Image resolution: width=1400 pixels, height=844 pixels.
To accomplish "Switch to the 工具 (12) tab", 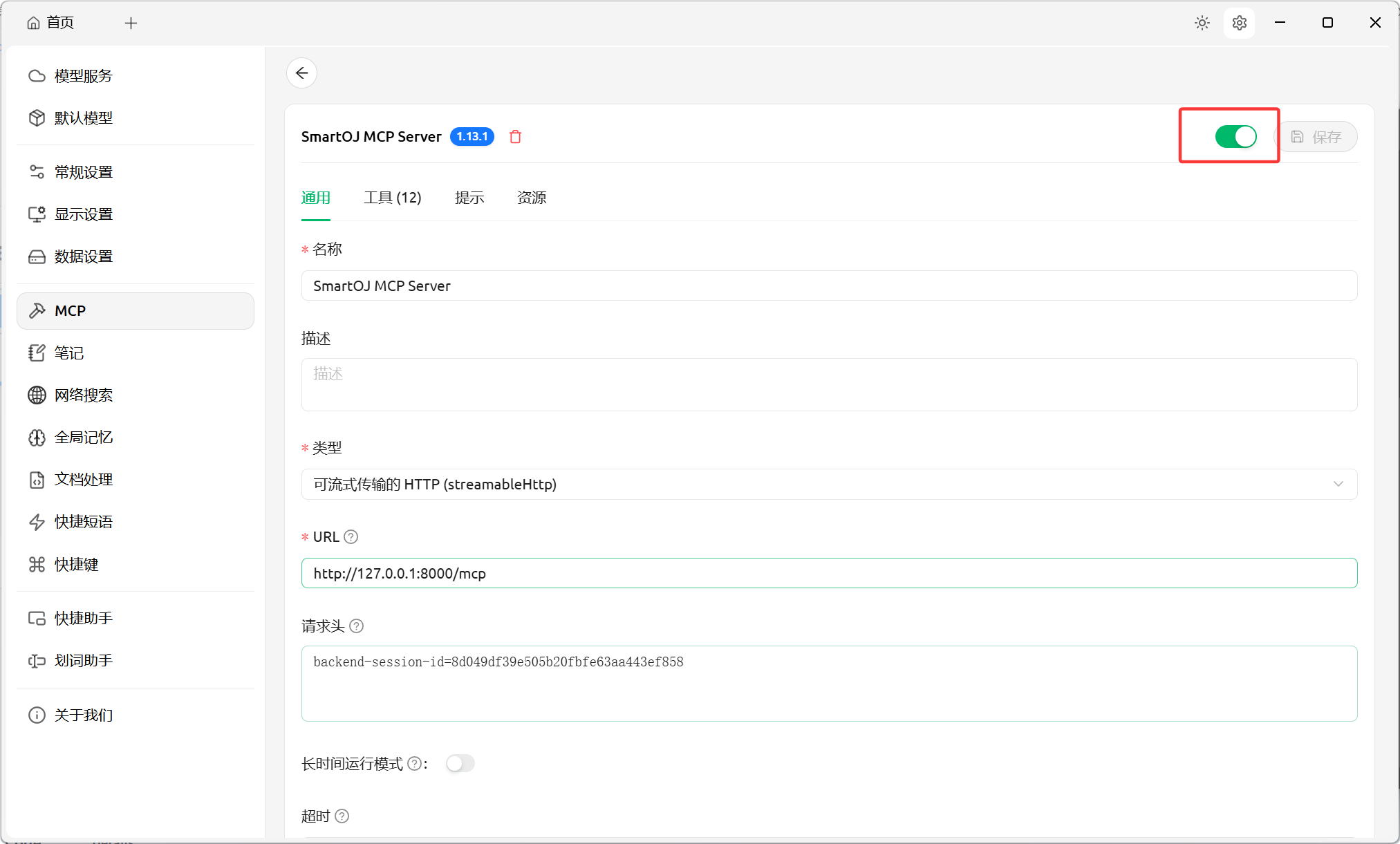I will point(393,198).
